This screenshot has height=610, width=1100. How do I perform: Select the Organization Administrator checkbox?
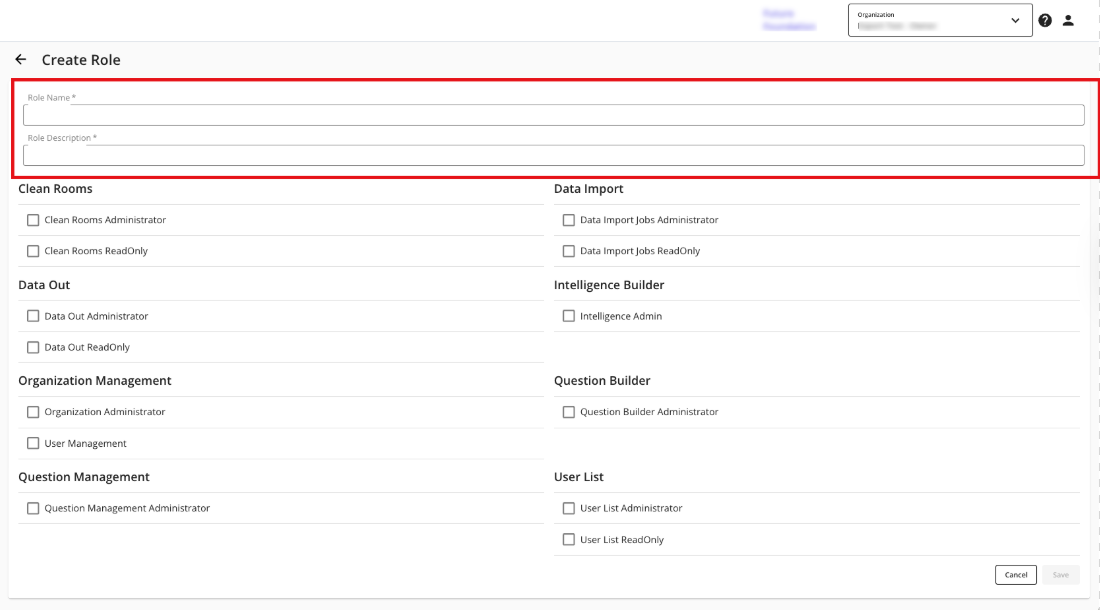33,412
